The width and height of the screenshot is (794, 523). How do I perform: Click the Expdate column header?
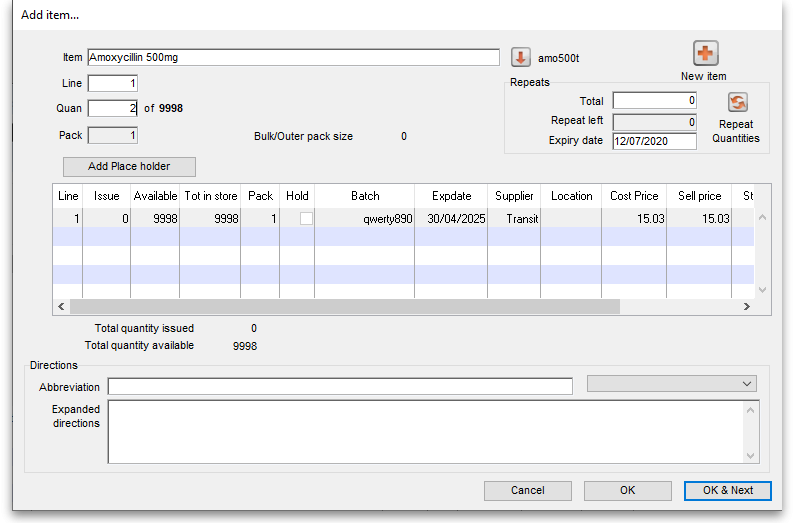[451, 196]
